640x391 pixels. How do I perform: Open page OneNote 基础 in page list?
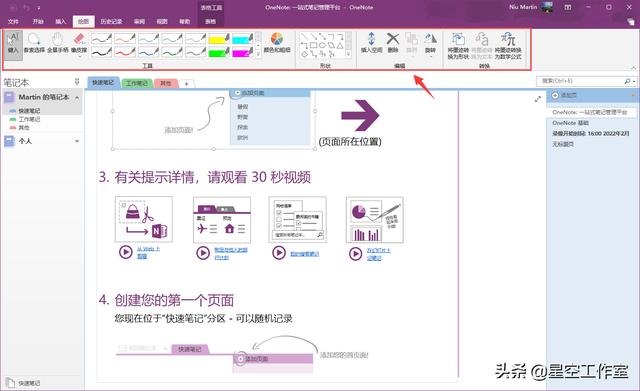[x=570, y=123]
